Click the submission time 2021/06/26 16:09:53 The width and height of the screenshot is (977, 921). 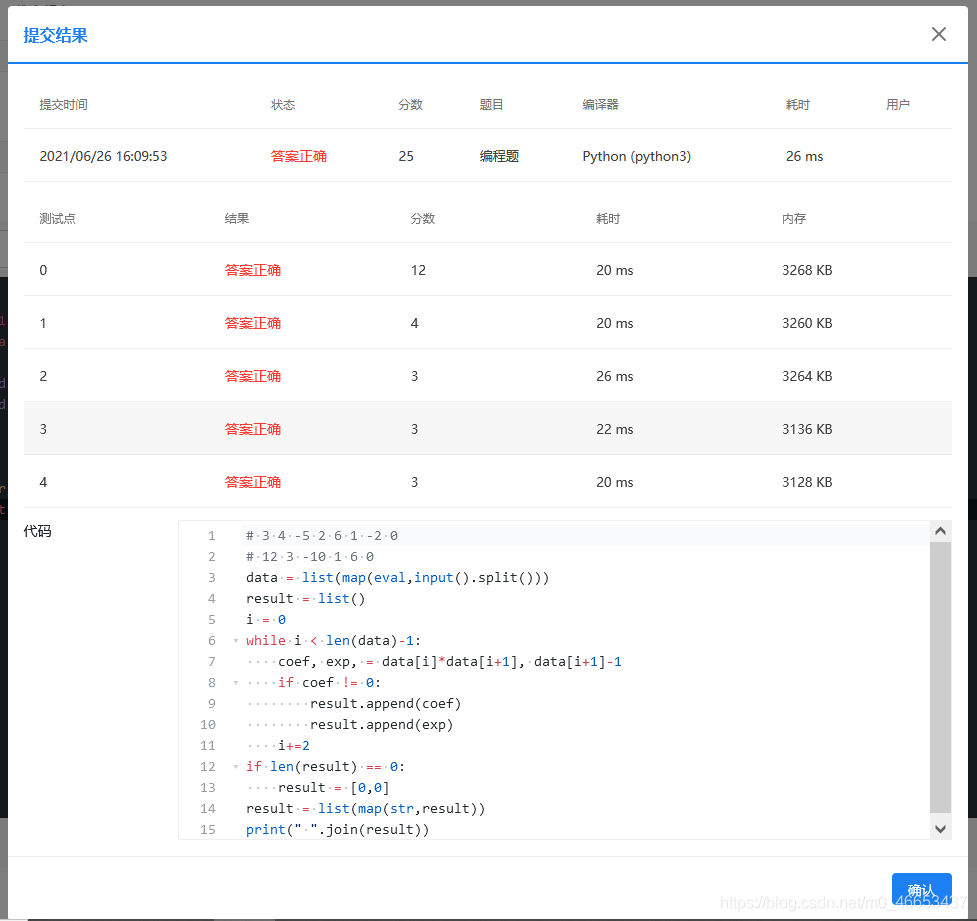pyautogui.click(x=103, y=156)
